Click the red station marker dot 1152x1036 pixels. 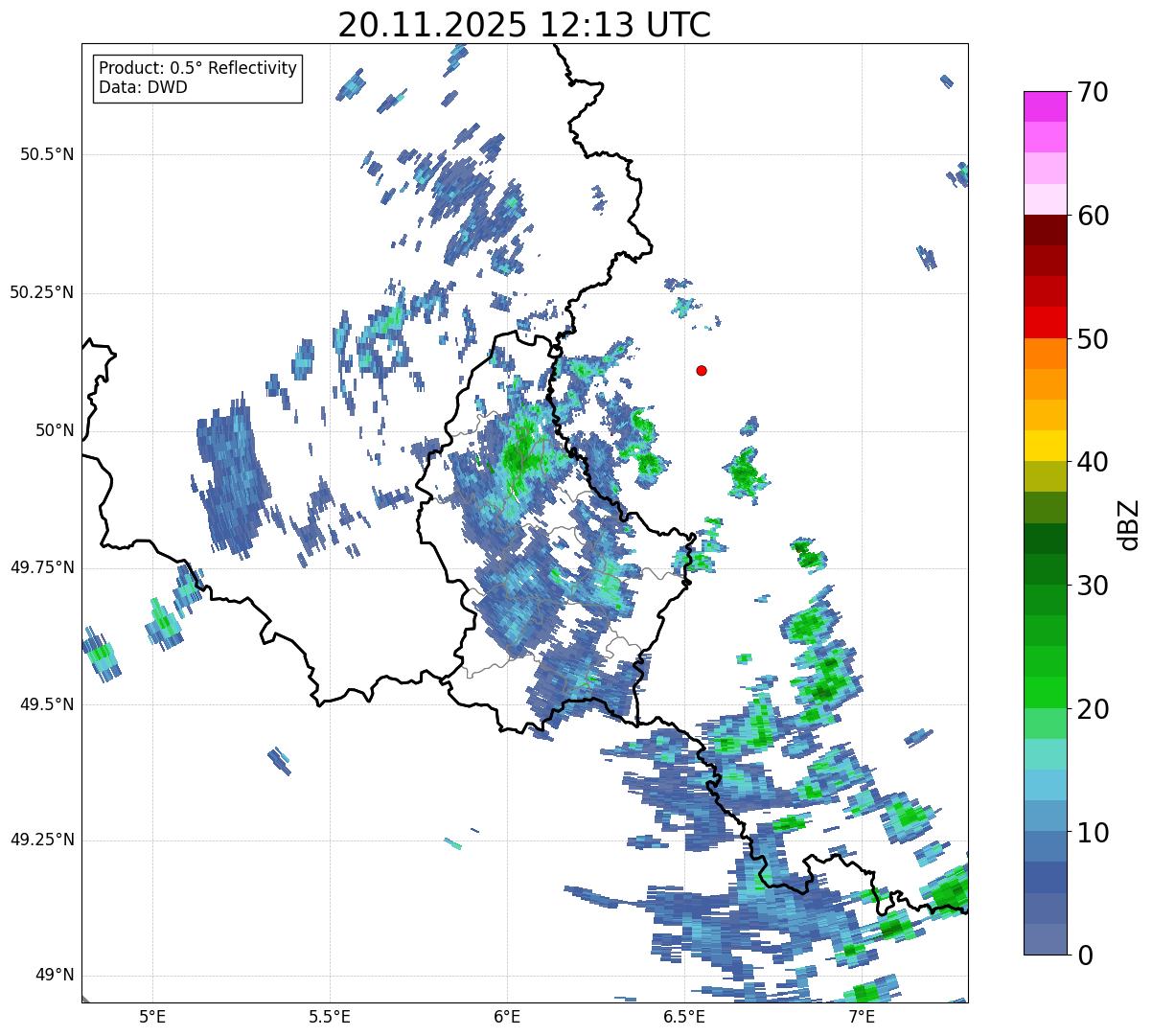coord(702,370)
